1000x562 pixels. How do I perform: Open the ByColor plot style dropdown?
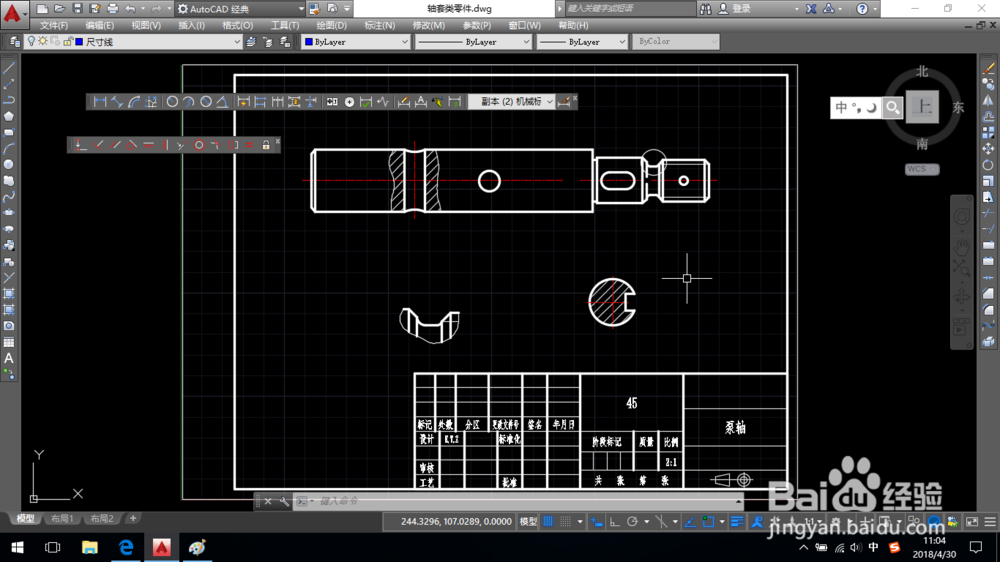[x=675, y=41]
